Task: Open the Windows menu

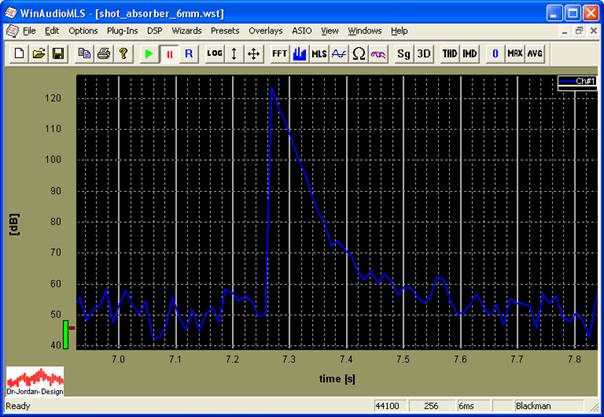Action: click(364, 31)
